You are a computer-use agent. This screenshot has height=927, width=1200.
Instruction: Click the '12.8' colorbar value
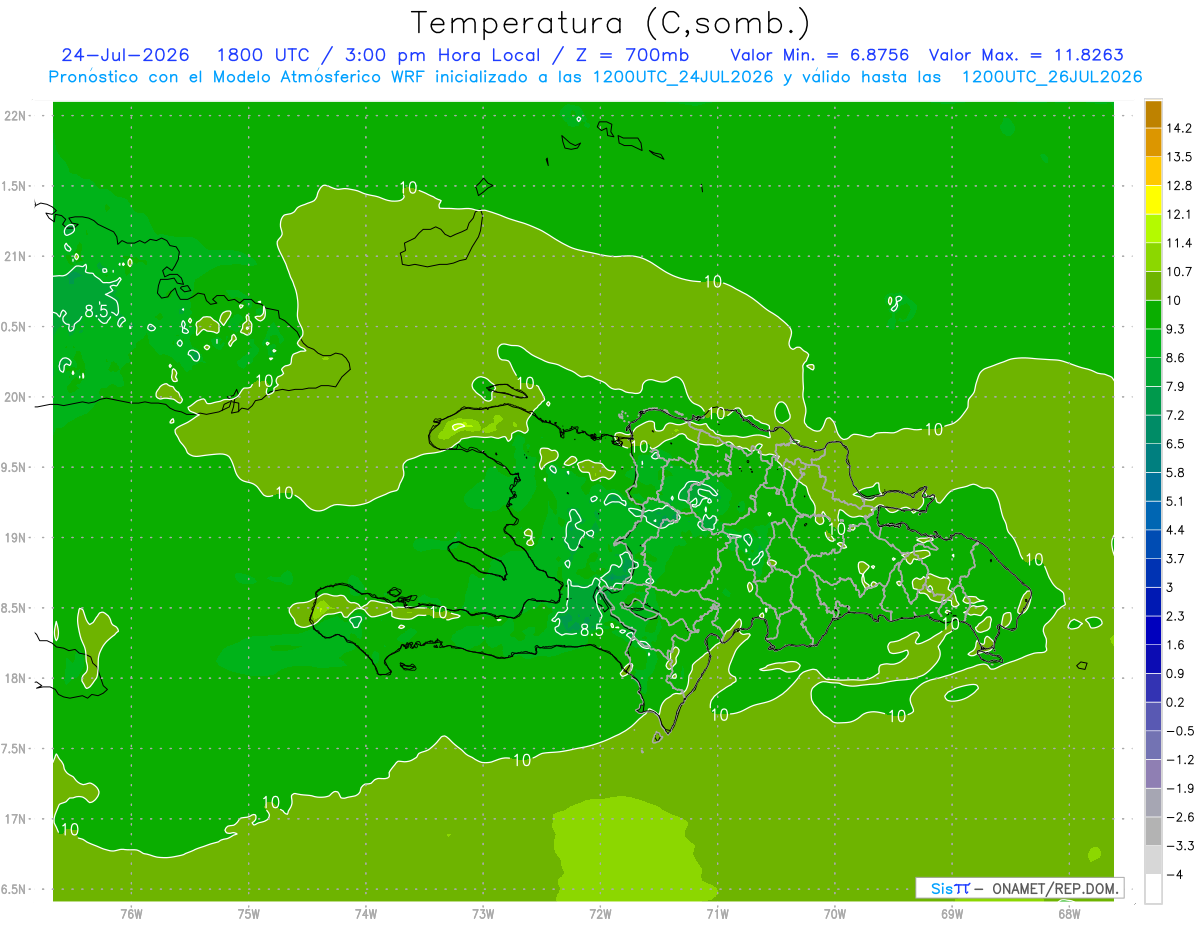click(1180, 186)
